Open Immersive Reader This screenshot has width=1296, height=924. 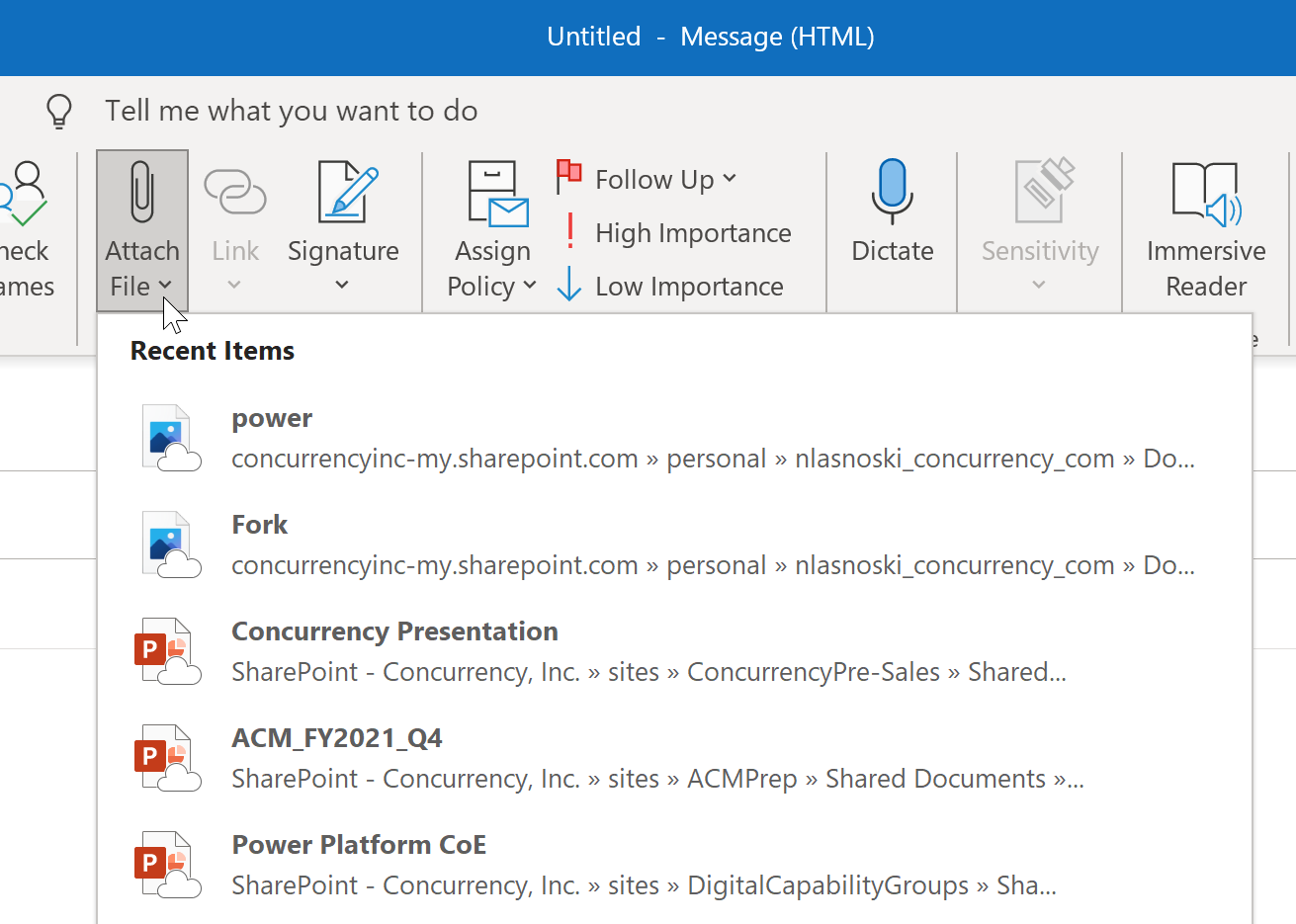[1205, 195]
